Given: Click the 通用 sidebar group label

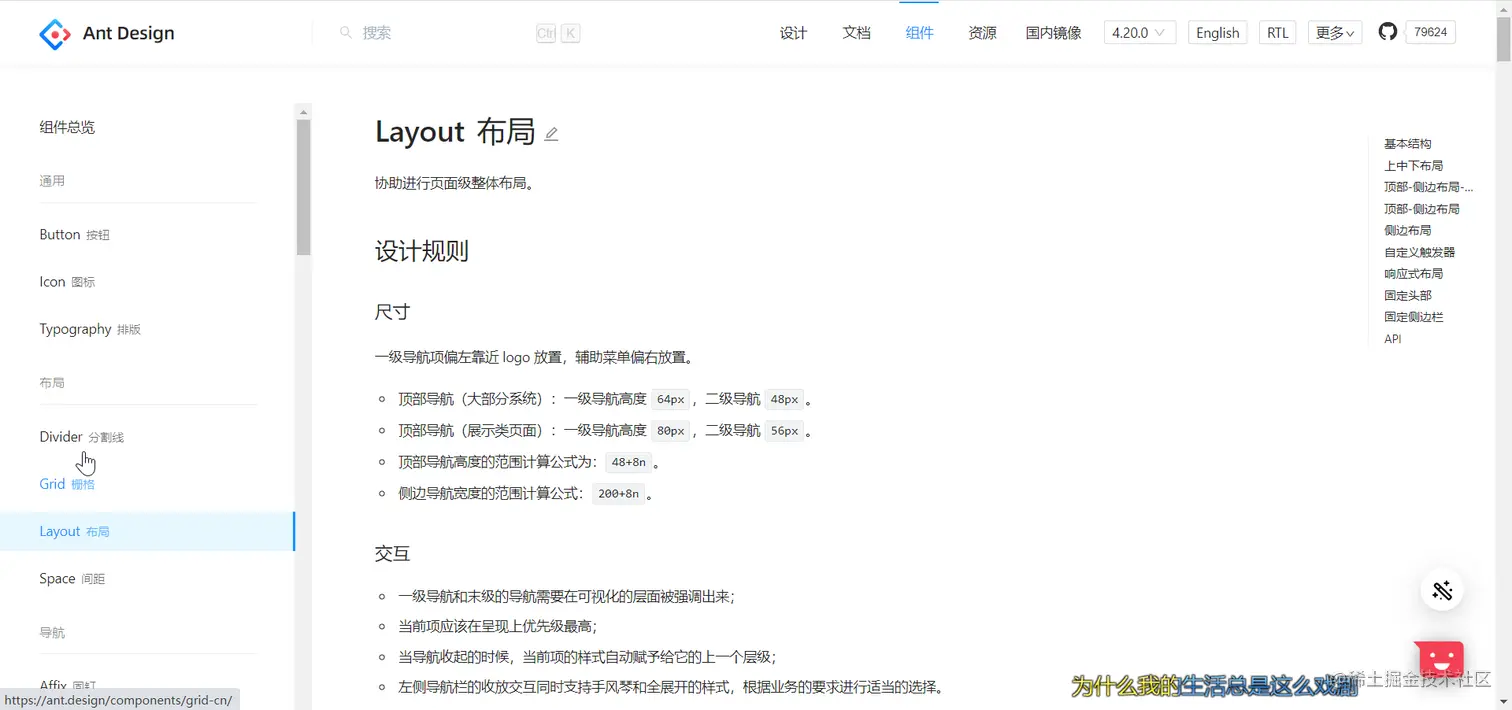Looking at the screenshot, I should pyautogui.click(x=52, y=181).
